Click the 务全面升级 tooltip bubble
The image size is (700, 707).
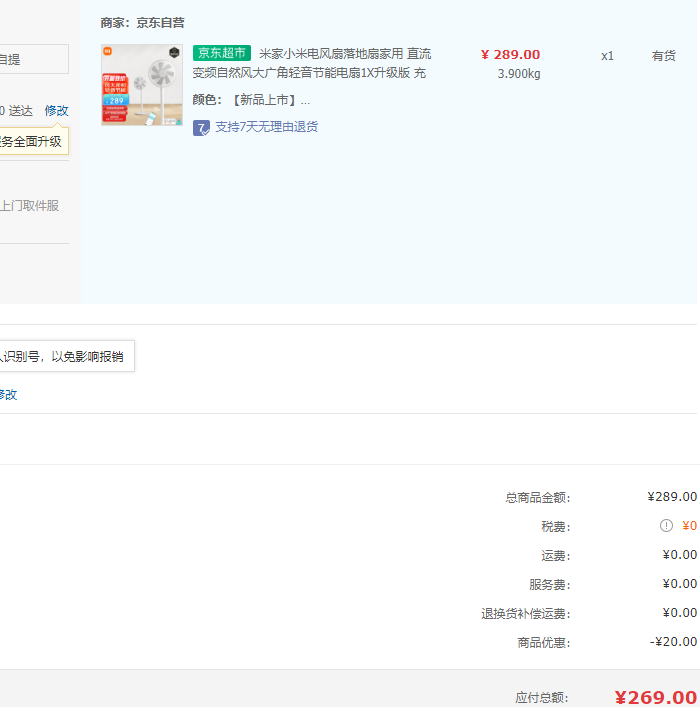pos(34,141)
